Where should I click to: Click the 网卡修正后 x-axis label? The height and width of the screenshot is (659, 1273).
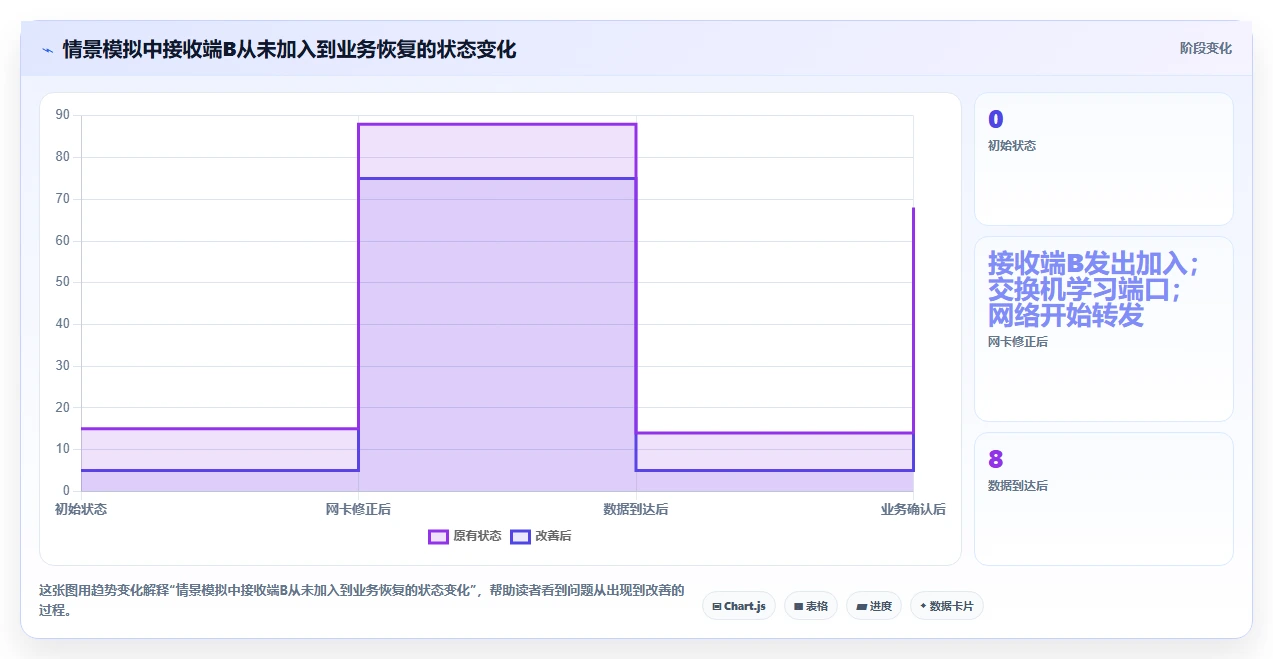pyautogui.click(x=358, y=509)
